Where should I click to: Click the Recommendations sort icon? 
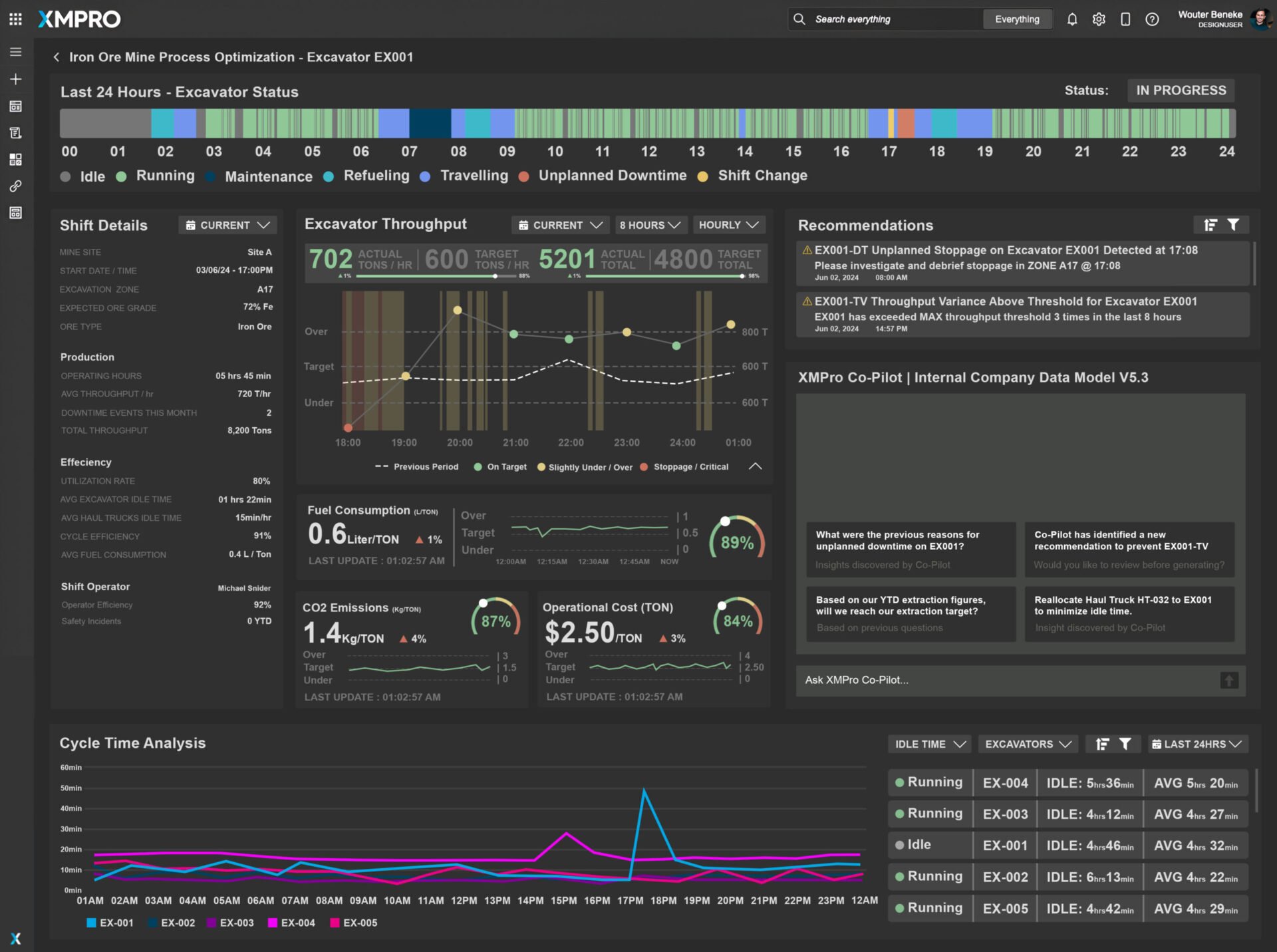point(1210,225)
